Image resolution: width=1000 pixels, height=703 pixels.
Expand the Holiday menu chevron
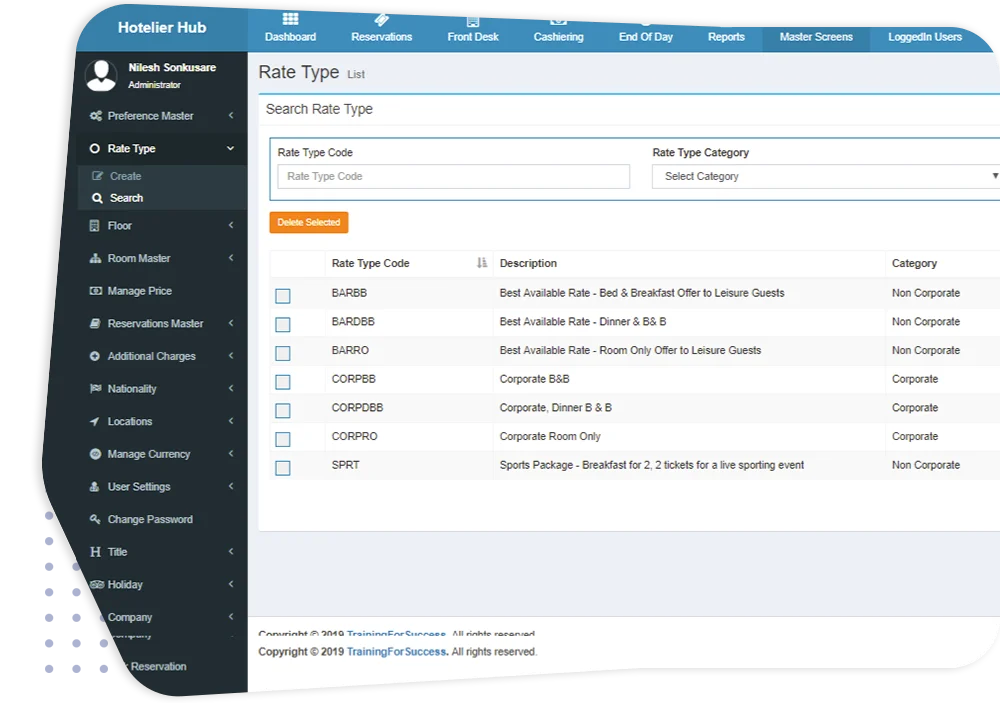(231, 584)
